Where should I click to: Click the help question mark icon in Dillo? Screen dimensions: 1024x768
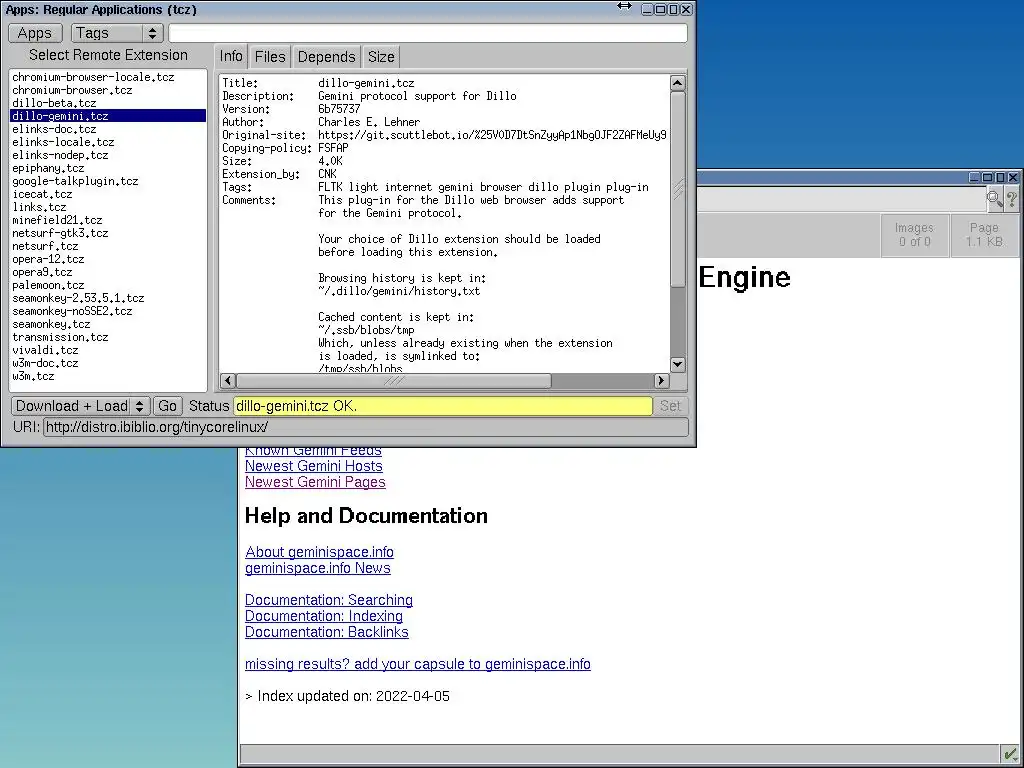click(x=1012, y=199)
